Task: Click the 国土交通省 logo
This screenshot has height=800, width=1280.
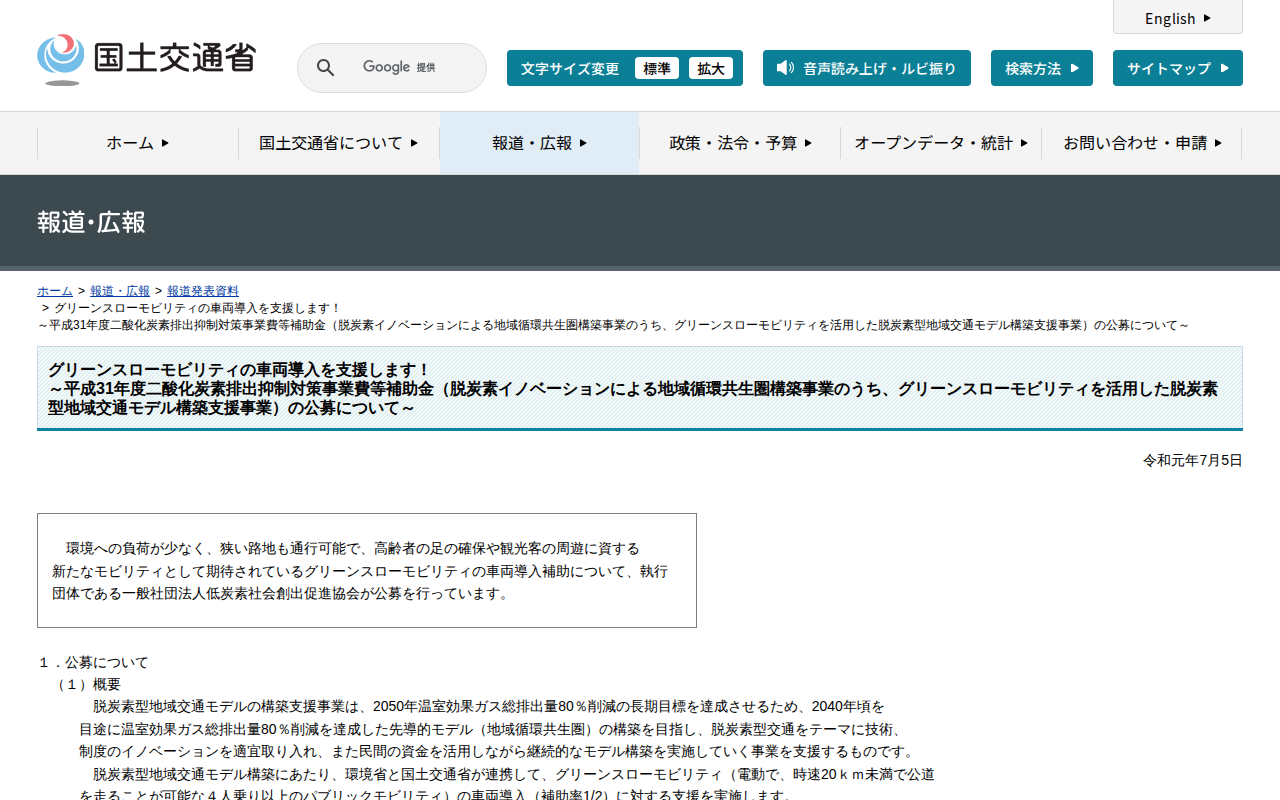Action: [x=146, y=59]
